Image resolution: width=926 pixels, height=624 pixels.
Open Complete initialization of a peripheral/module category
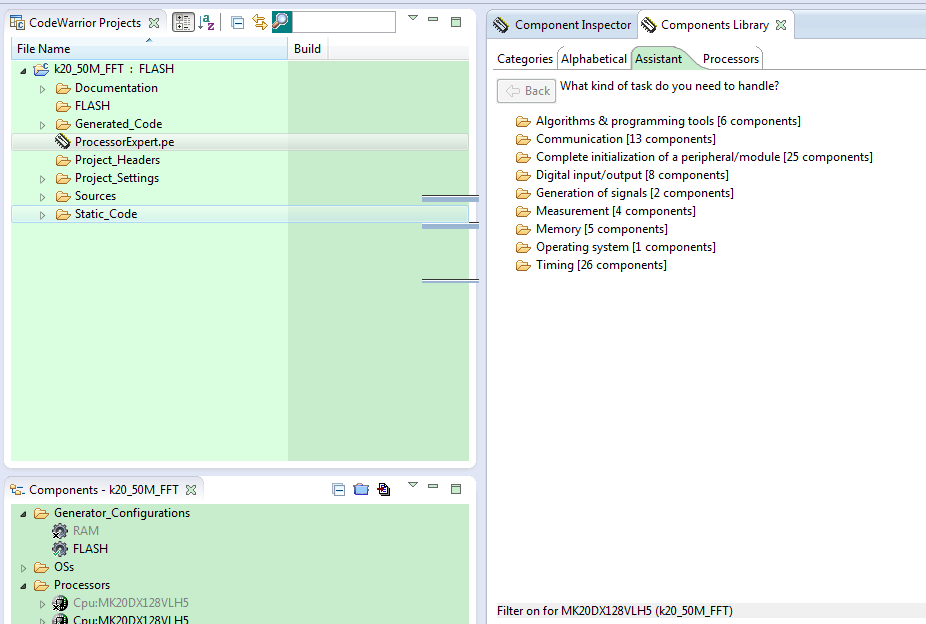(704, 157)
